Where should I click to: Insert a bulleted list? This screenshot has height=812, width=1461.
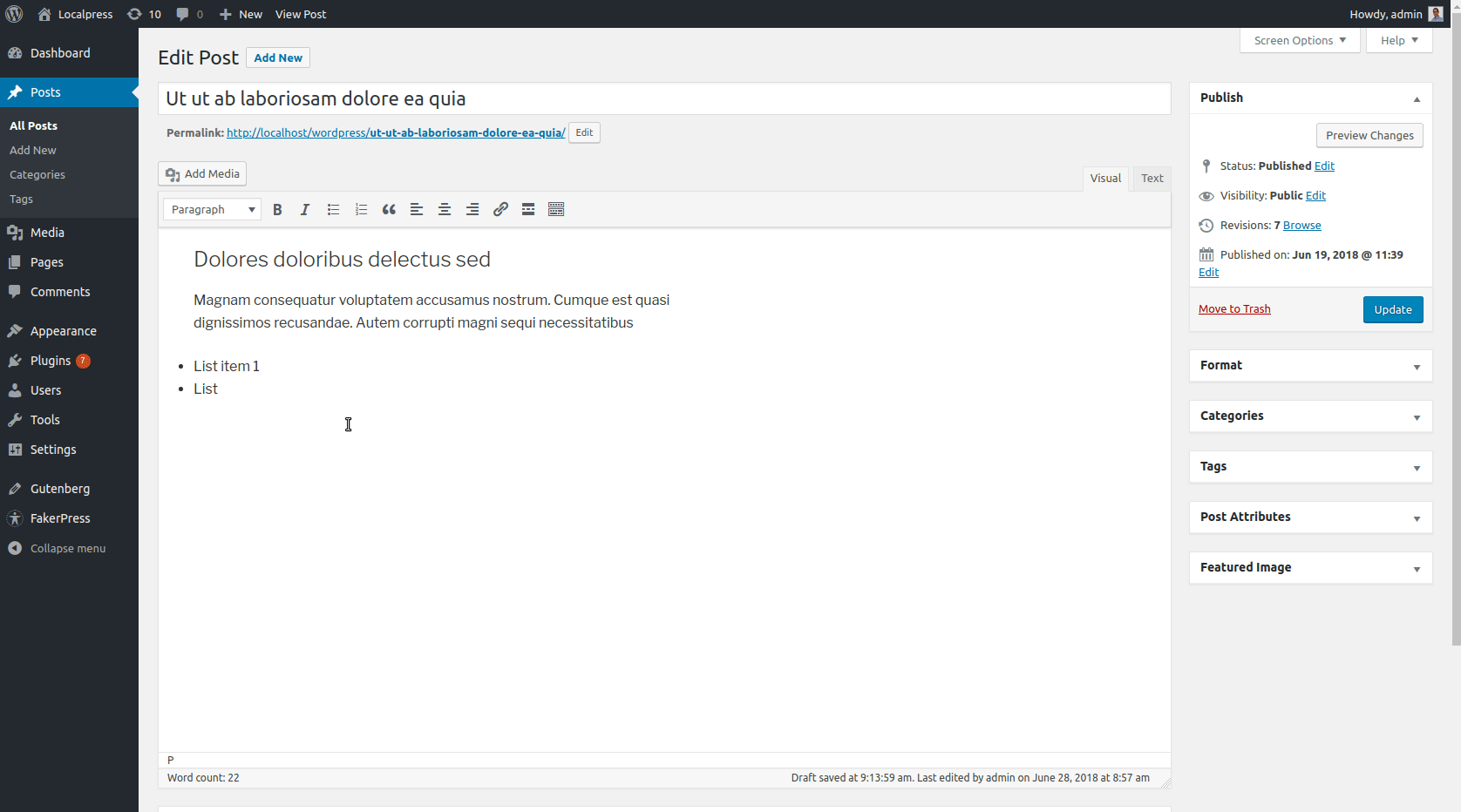point(333,209)
